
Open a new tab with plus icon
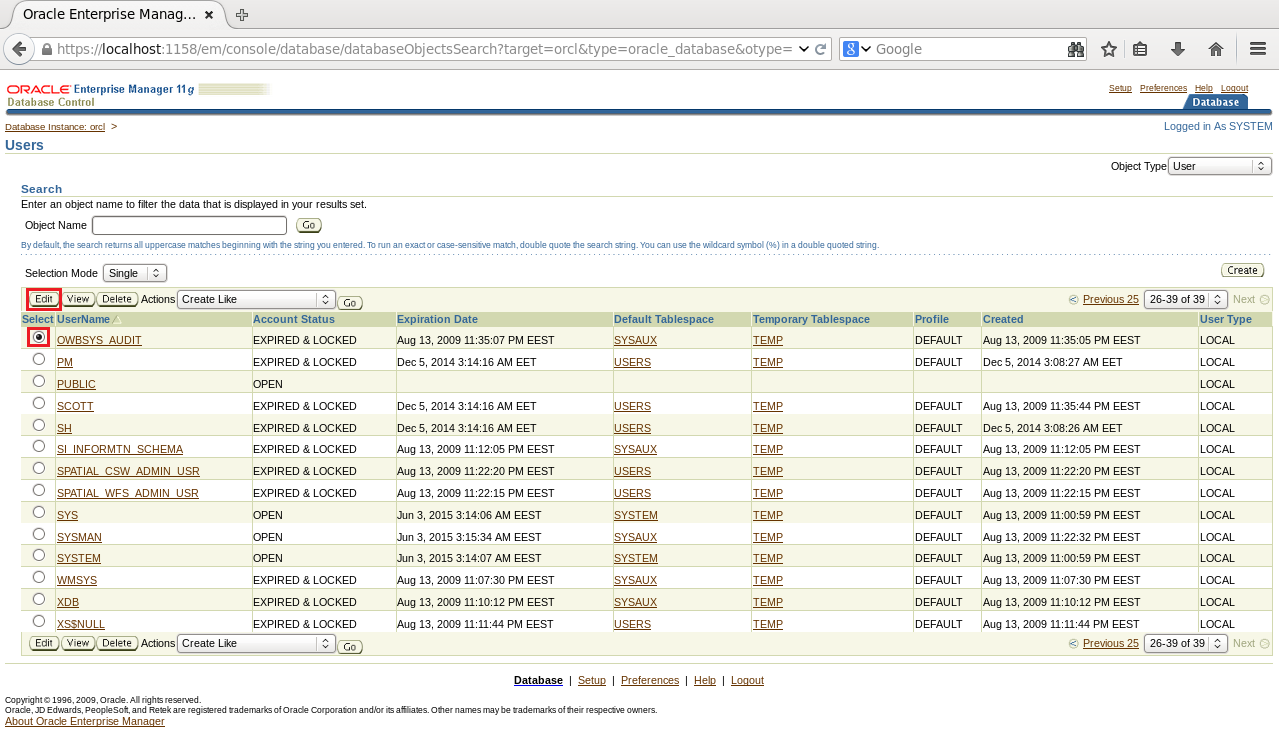(x=242, y=15)
